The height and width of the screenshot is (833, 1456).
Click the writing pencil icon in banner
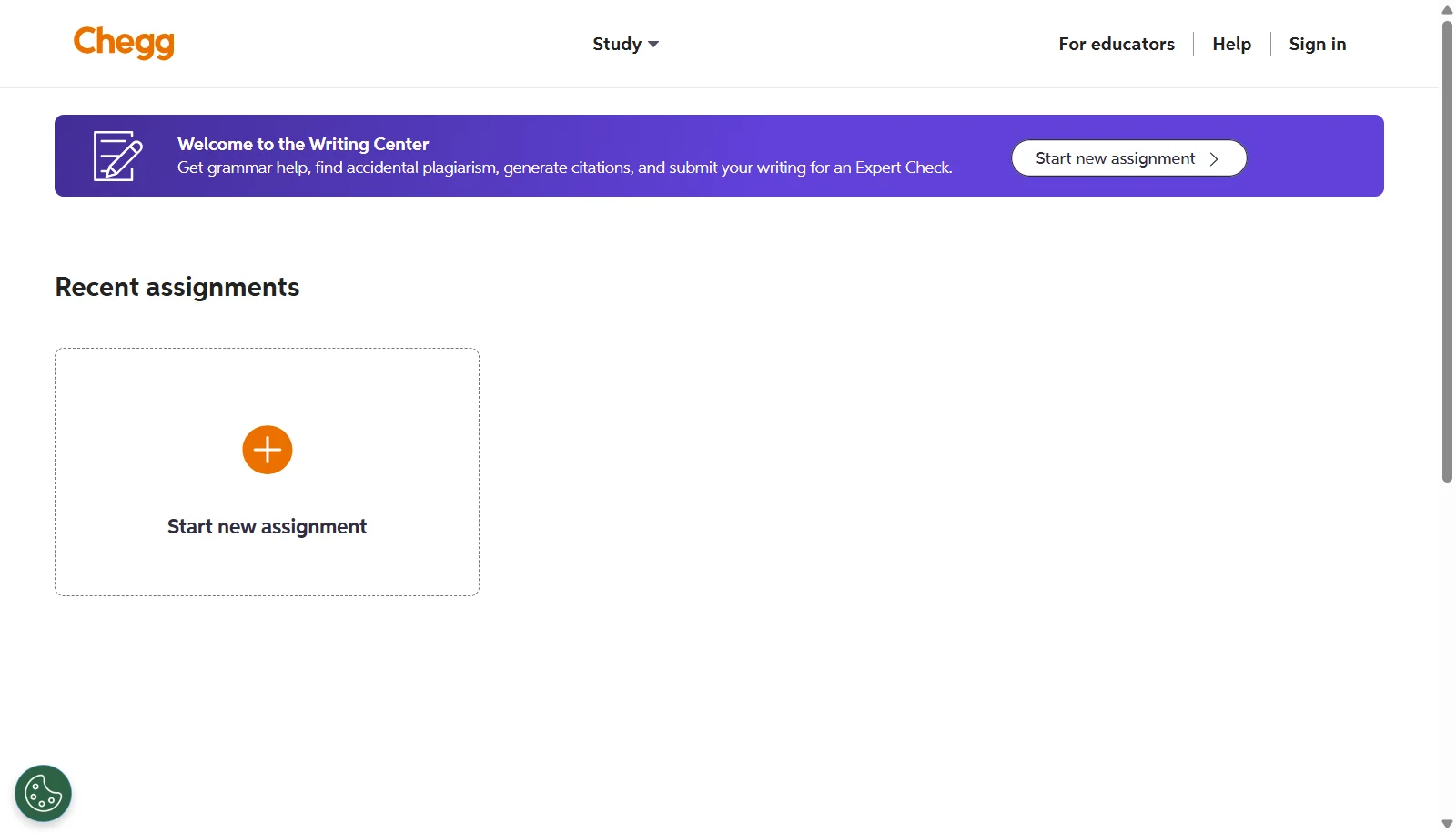click(118, 156)
